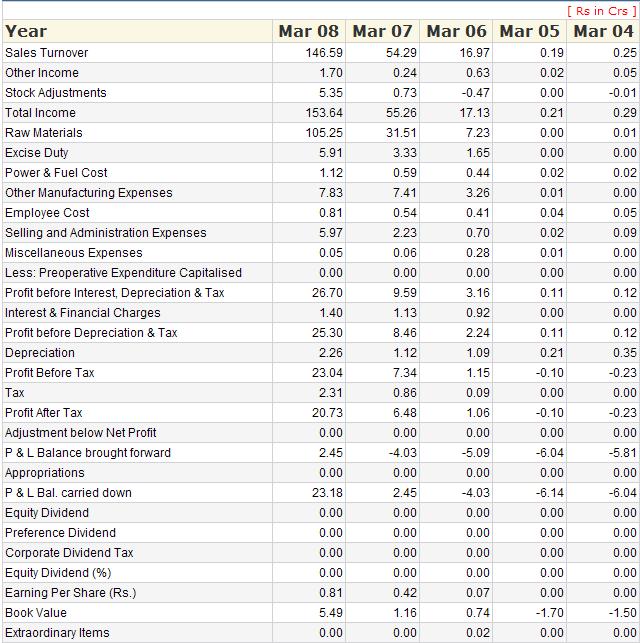
Task: Select the Sales Turnover row label
Action: (x=46, y=53)
